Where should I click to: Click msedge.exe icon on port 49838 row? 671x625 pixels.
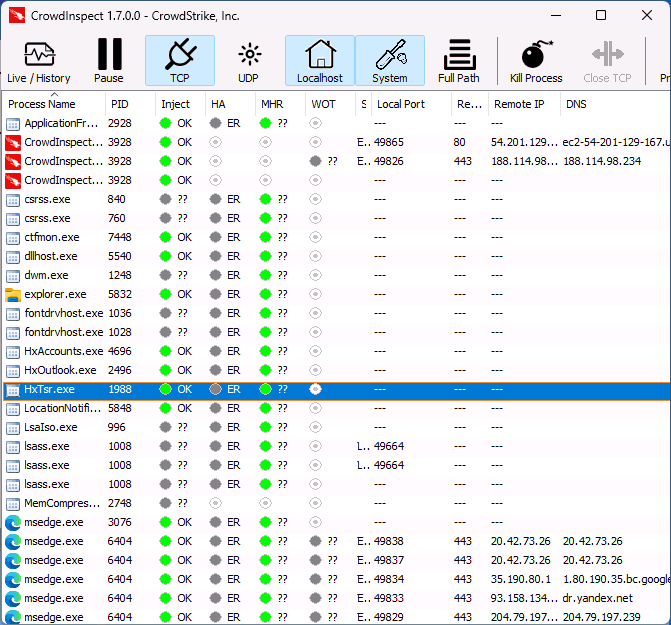[13, 542]
